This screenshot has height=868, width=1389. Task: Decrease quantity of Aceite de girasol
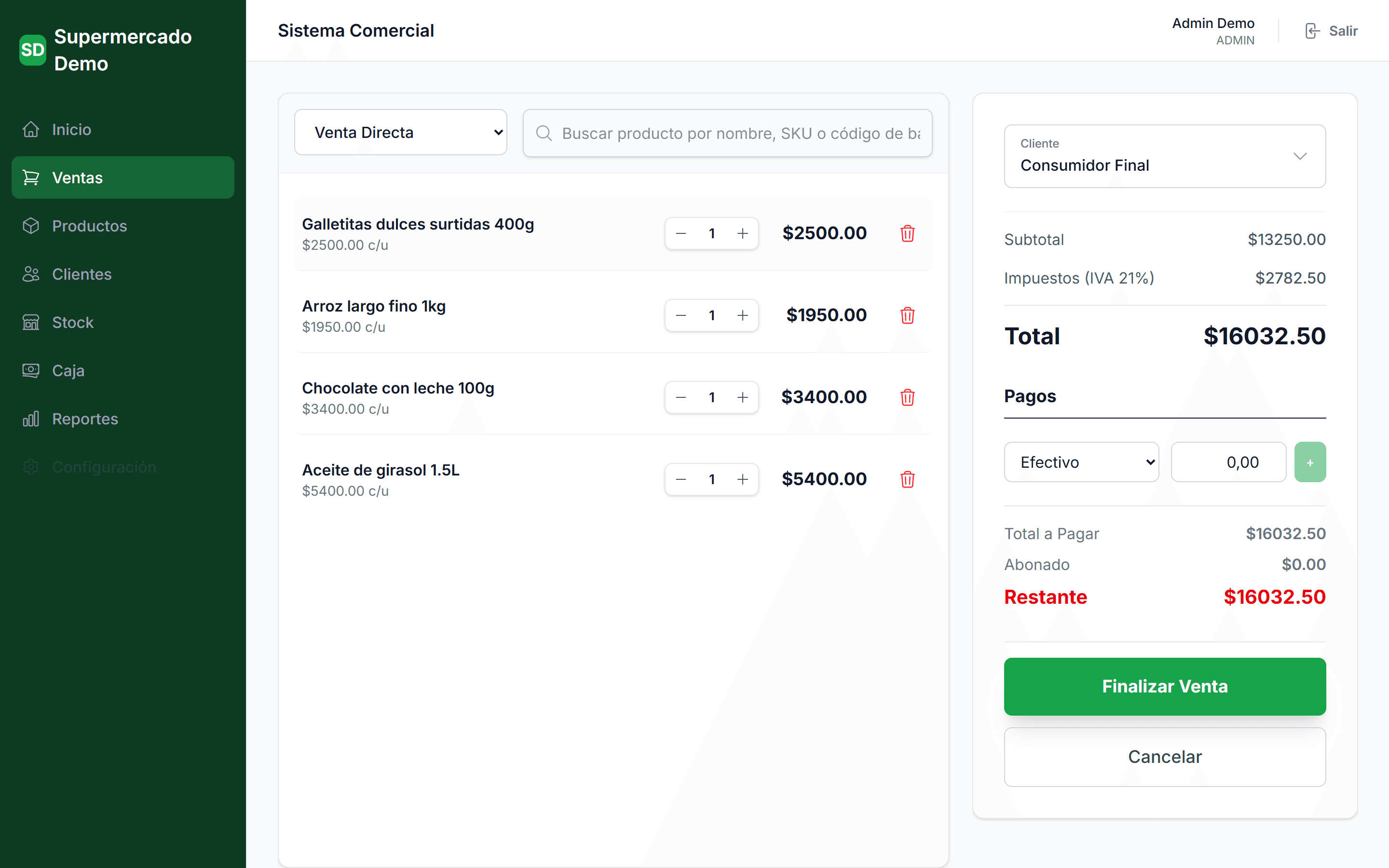point(681,480)
